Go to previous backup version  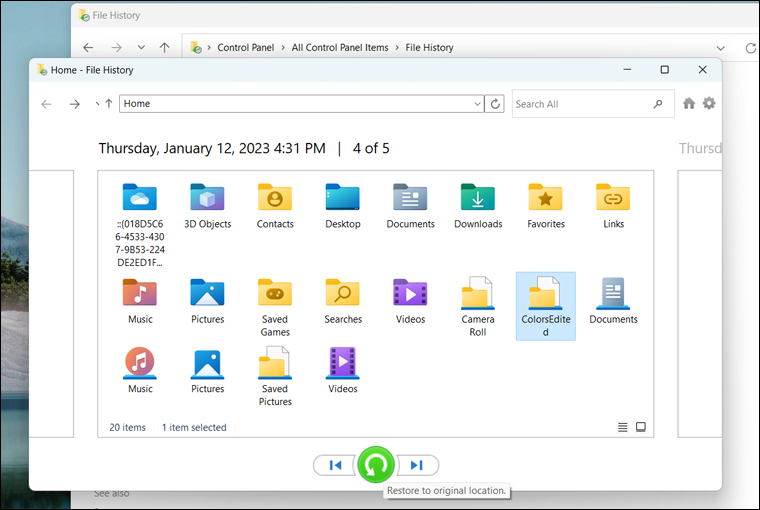(x=335, y=465)
